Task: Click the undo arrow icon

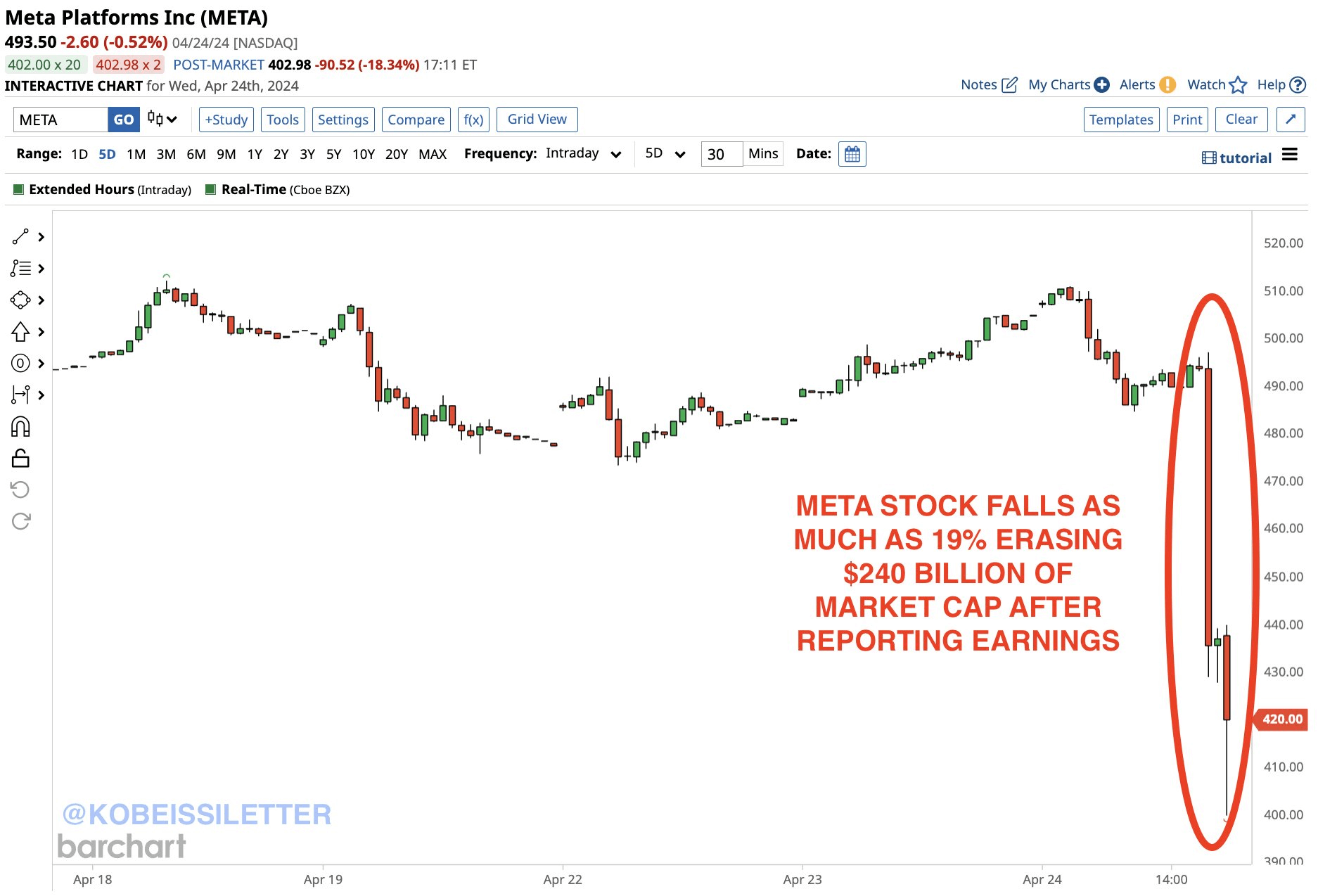Action: [x=21, y=489]
